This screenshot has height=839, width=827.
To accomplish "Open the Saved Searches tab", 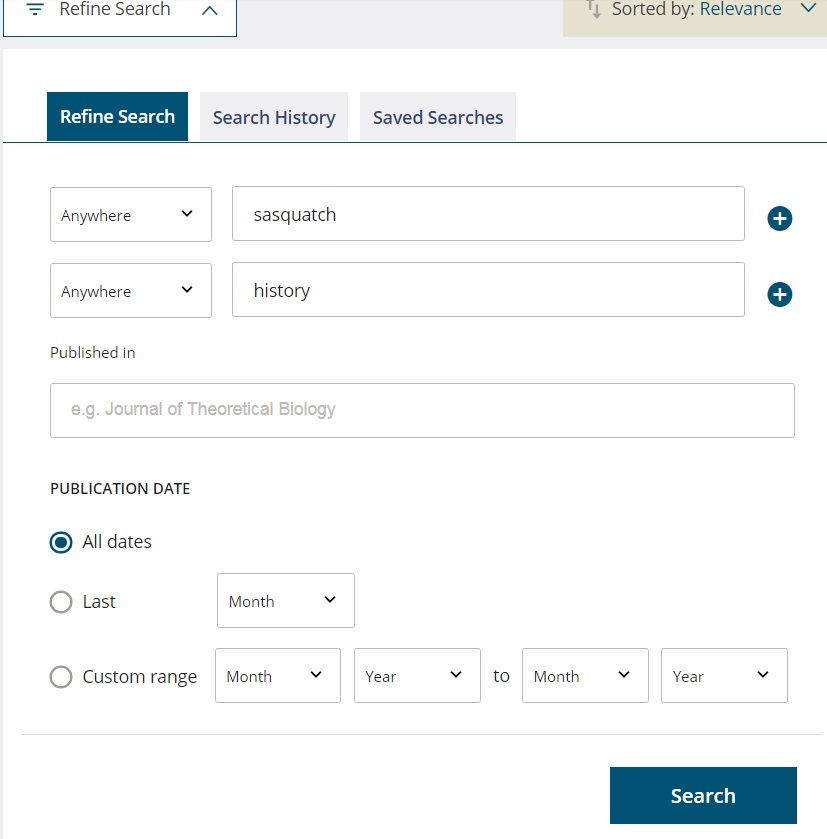I will coord(438,117).
